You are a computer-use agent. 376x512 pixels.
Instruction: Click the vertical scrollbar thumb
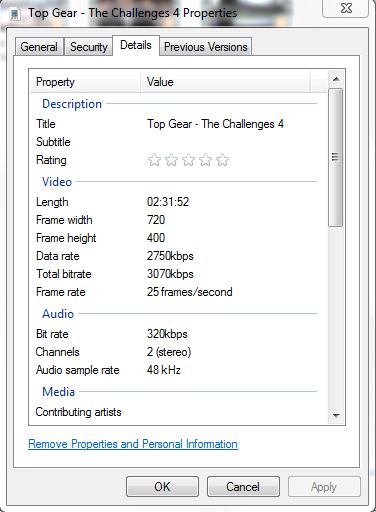click(x=336, y=157)
